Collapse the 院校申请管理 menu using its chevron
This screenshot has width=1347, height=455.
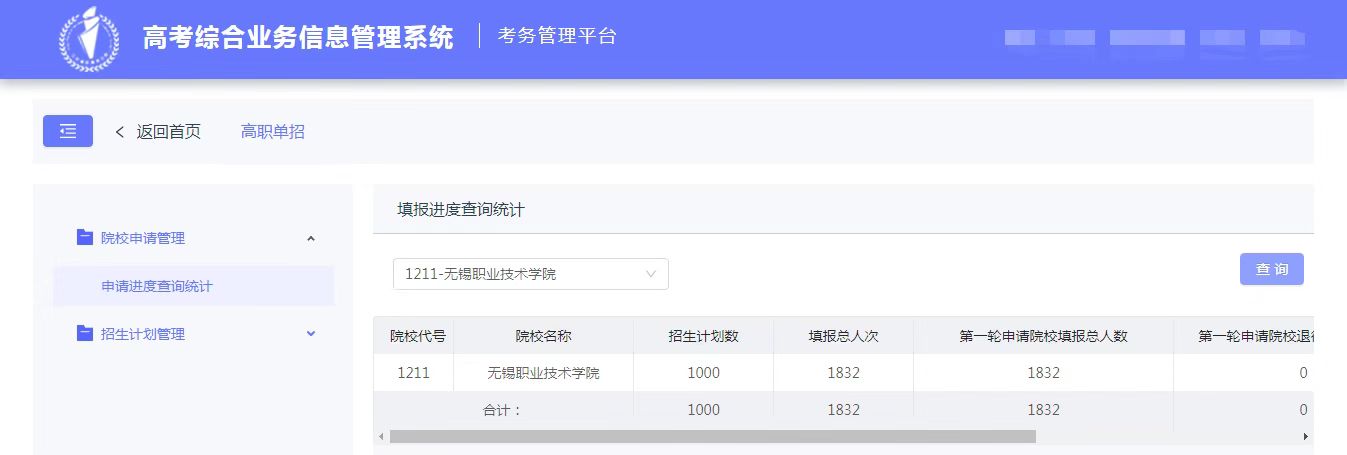click(x=310, y=238)
